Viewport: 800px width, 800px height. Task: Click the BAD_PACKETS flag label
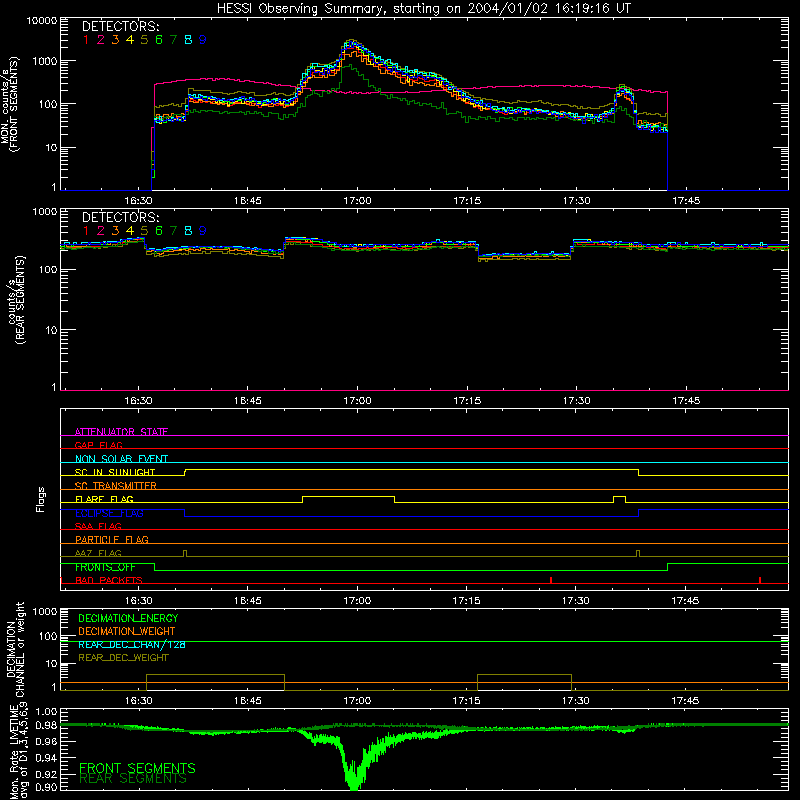coord(109,580)
